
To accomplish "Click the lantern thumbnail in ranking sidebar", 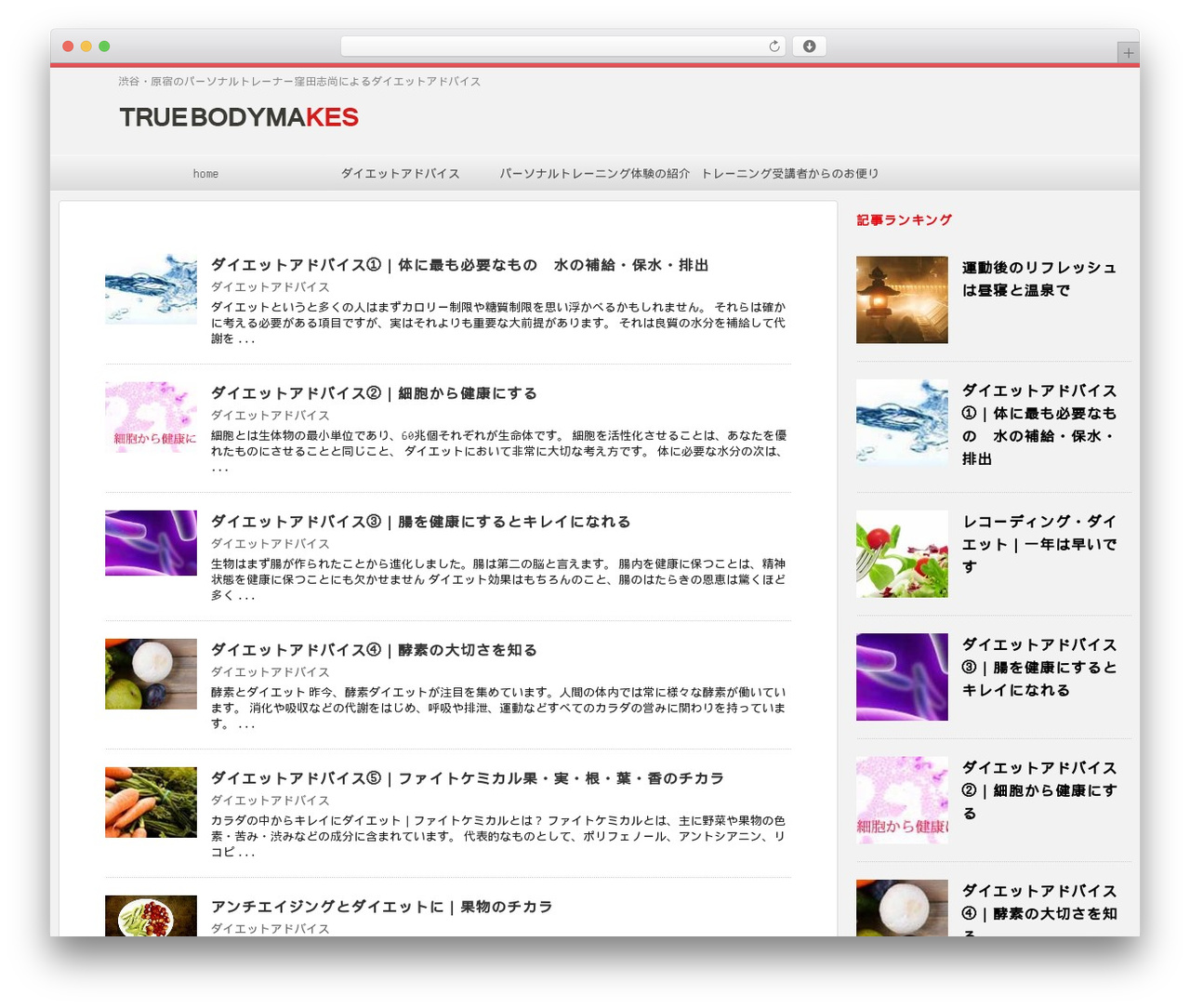I will [902, 300].
